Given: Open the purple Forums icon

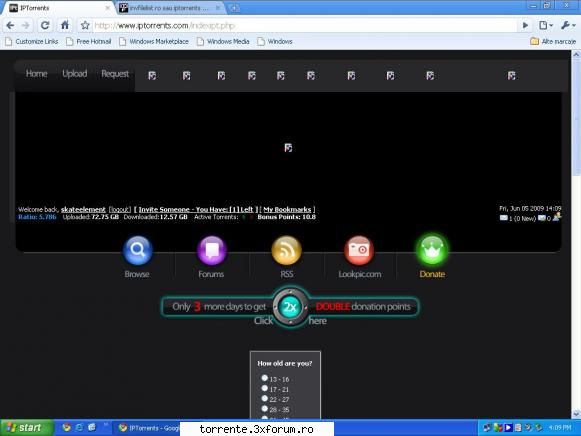Looking at the screenshot, I should (211, 250).
